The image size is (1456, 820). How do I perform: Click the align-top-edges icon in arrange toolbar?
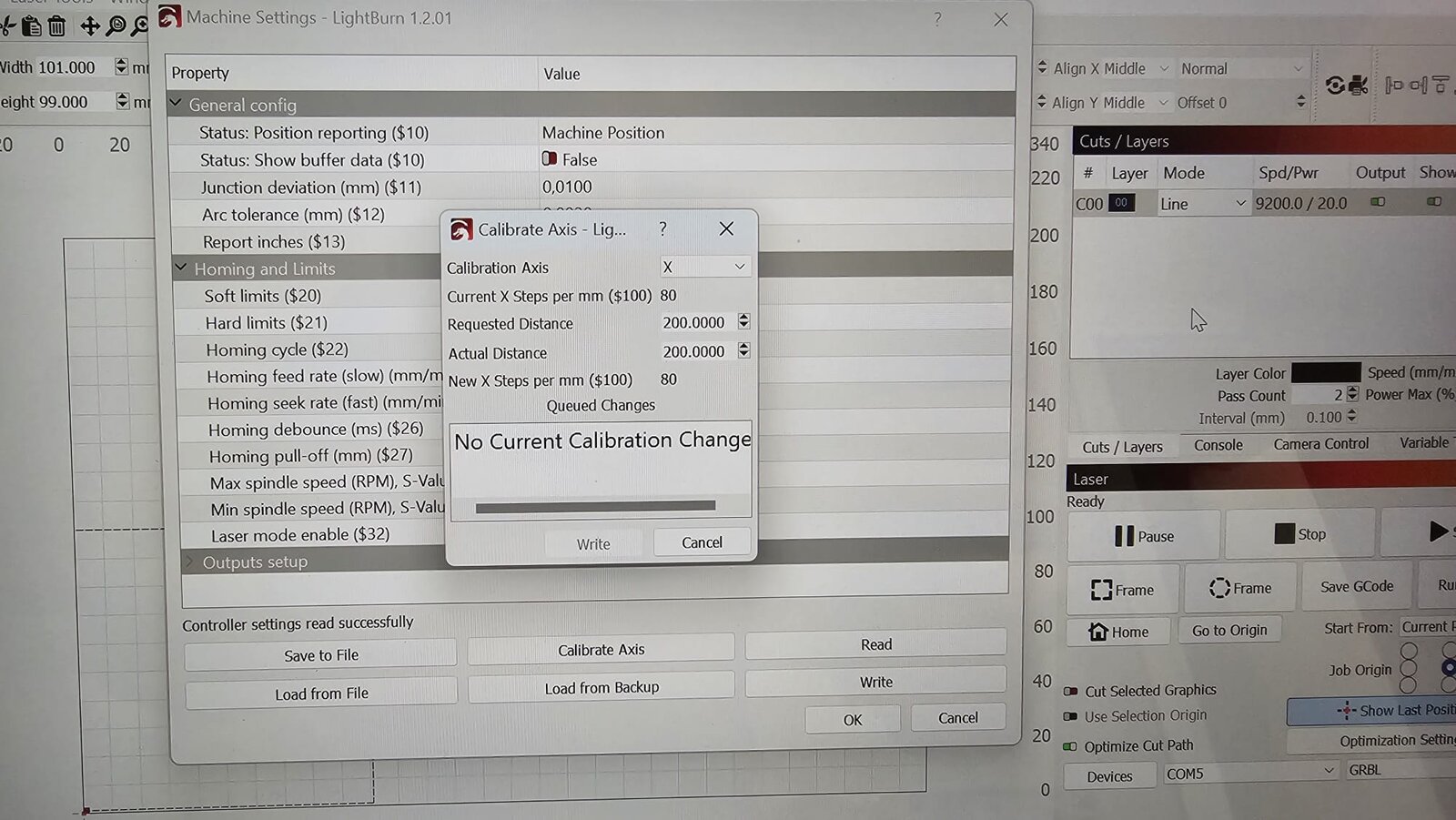[x=1441, y=85]
